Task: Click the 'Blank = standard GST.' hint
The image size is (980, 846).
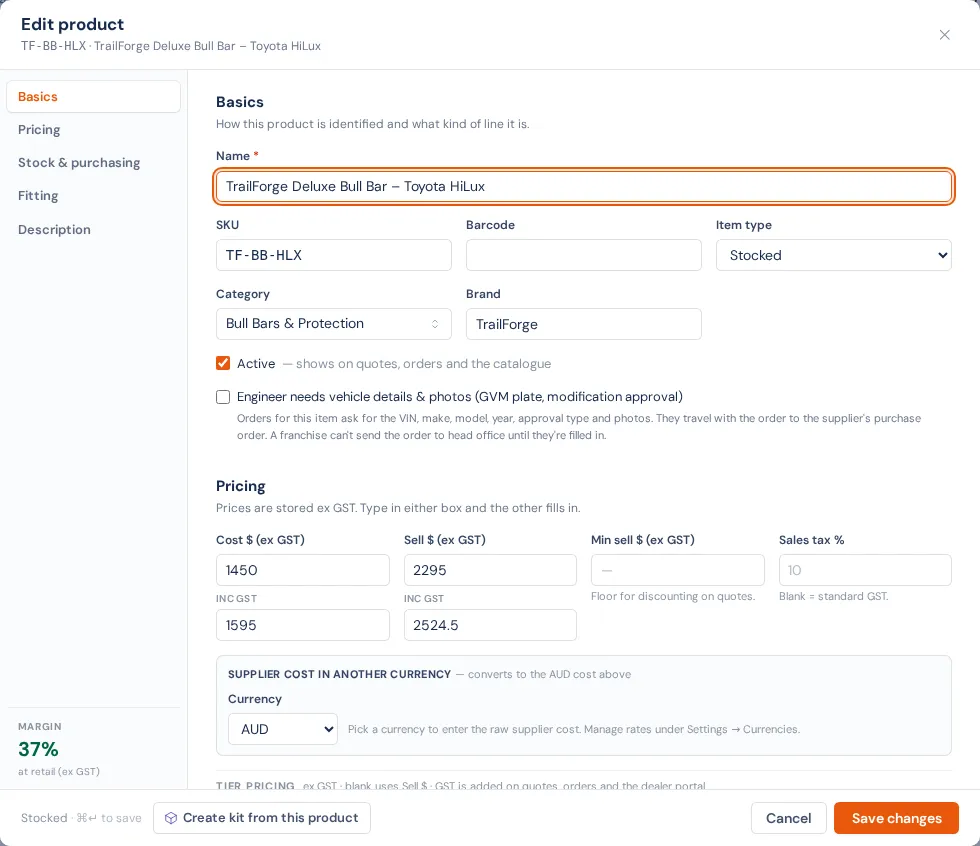Action: coord(834,596)
